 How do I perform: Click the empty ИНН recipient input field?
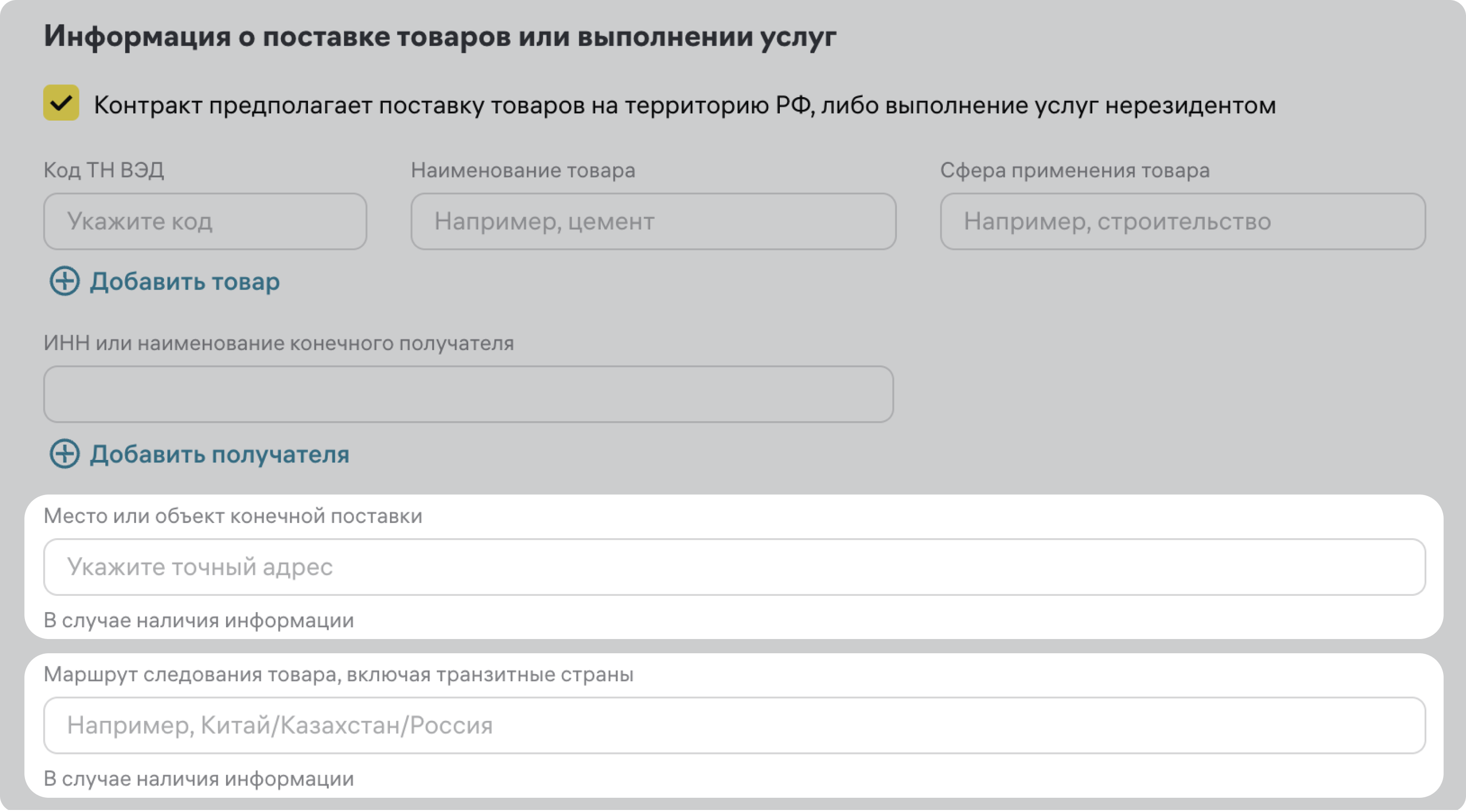468,394
